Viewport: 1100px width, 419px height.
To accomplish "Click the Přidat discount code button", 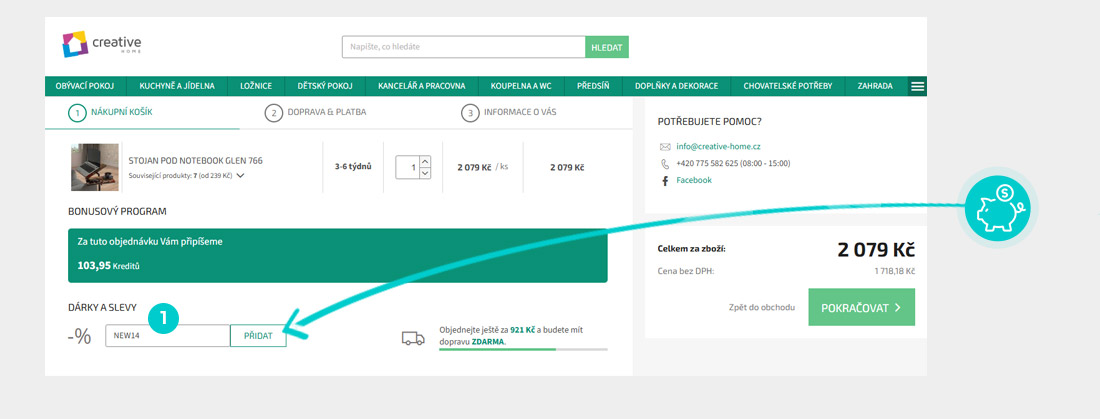I will point(258,336).
